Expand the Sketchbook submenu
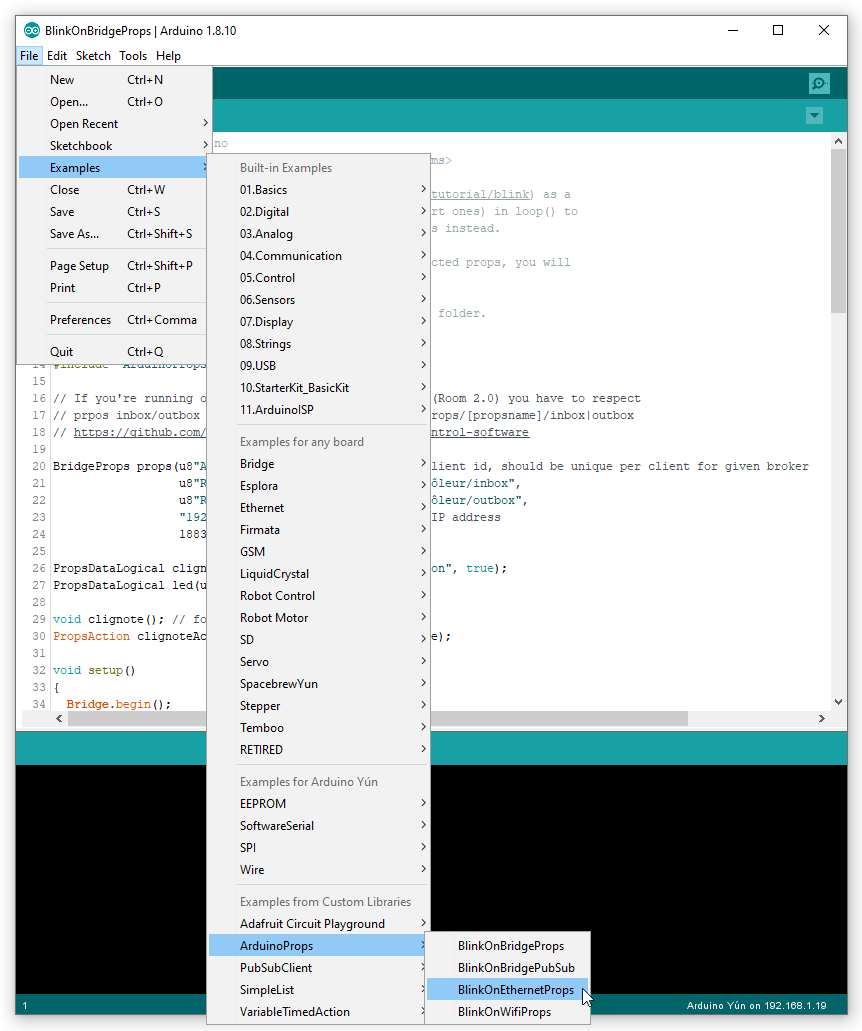 [114, 146]
